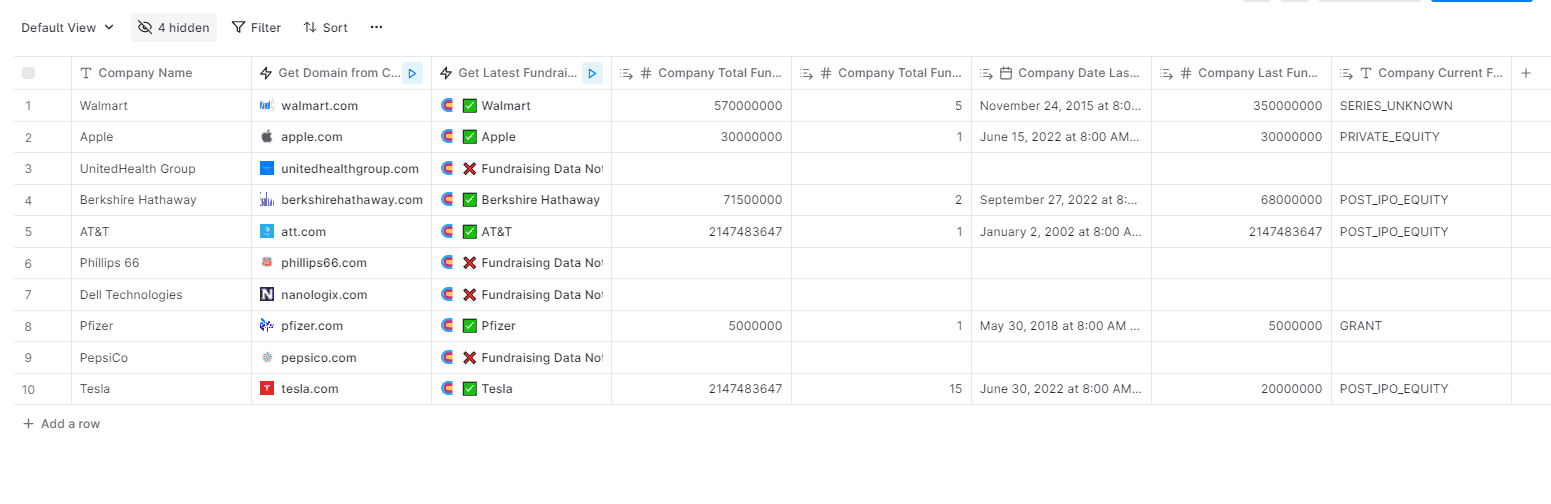
Task: Click the 570000000 total funding cell
Action: 701,105
